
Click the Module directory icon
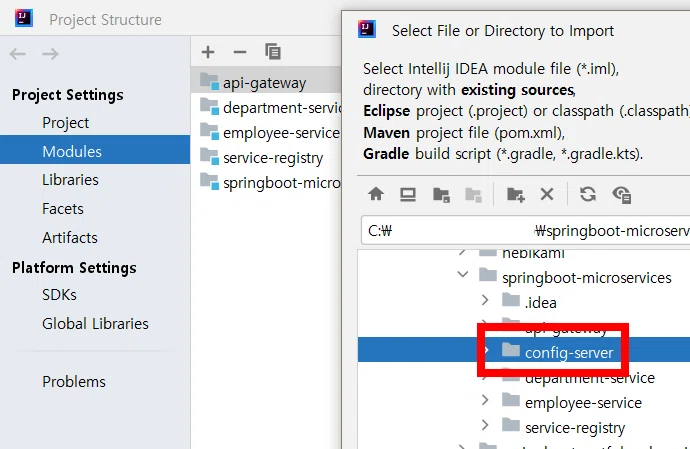click(473, 194)
